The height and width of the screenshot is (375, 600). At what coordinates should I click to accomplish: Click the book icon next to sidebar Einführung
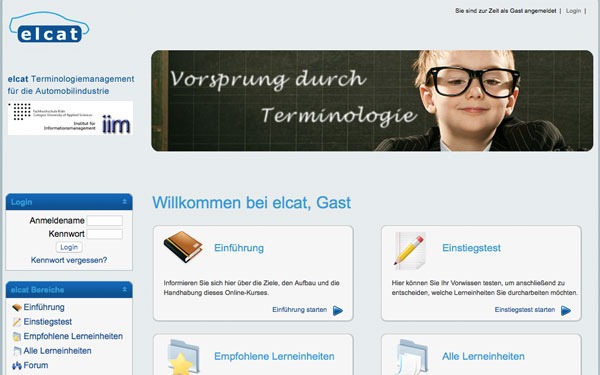(x=16, y=307)
